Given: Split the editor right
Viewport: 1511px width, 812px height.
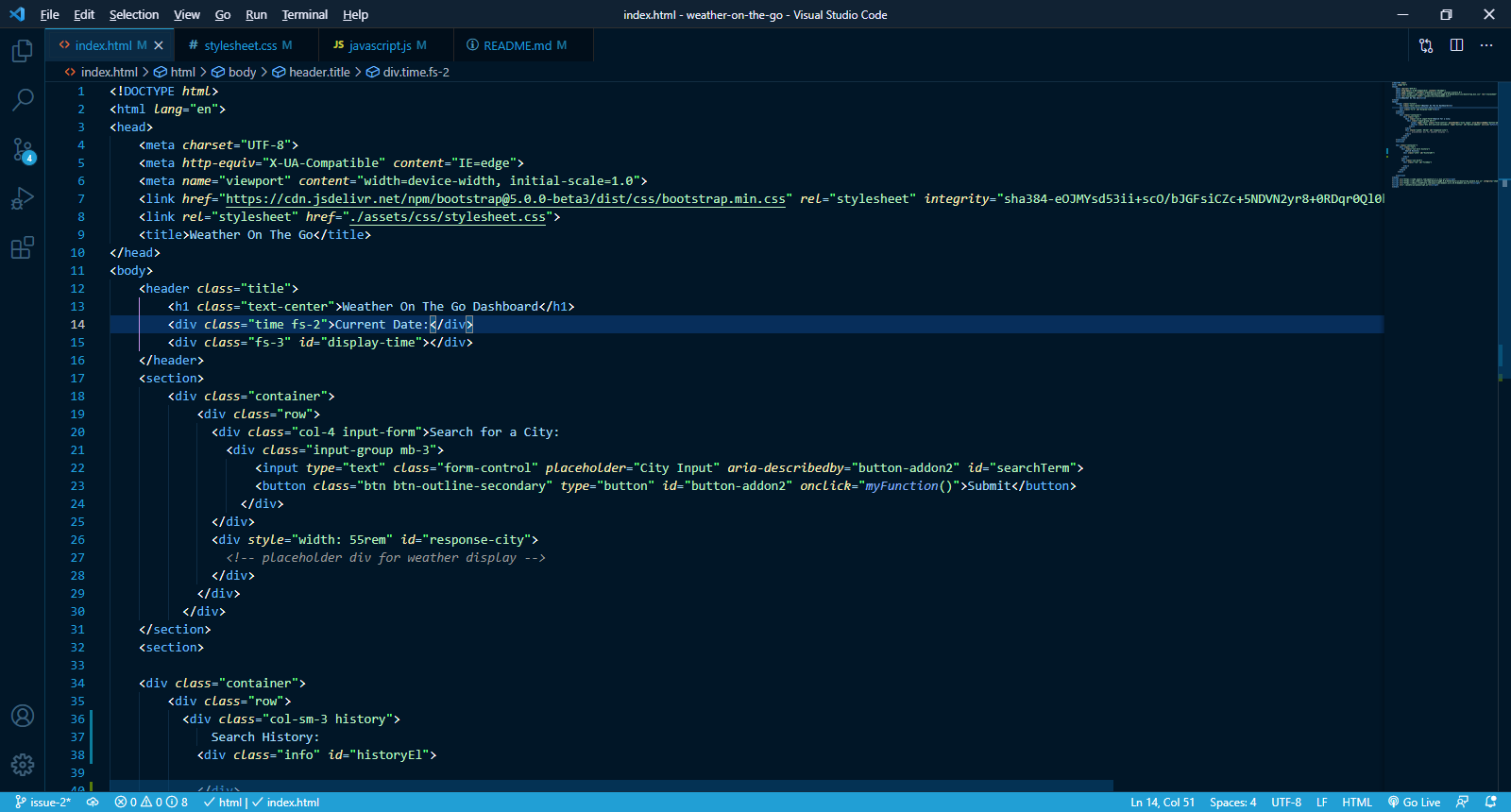Looking at the screenshot, I should tap(1456, 45).
